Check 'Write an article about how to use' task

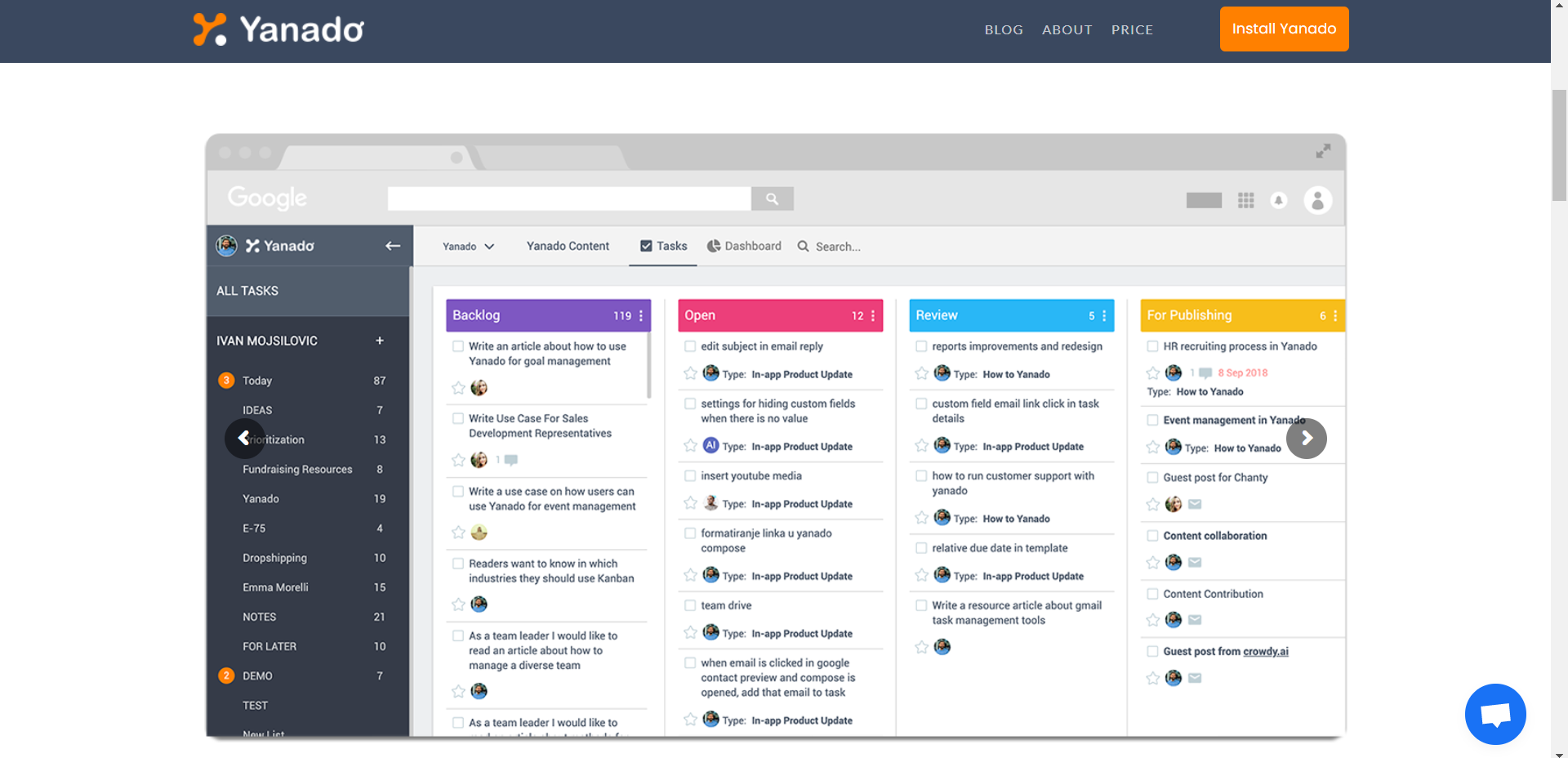[x=458, y=346]
